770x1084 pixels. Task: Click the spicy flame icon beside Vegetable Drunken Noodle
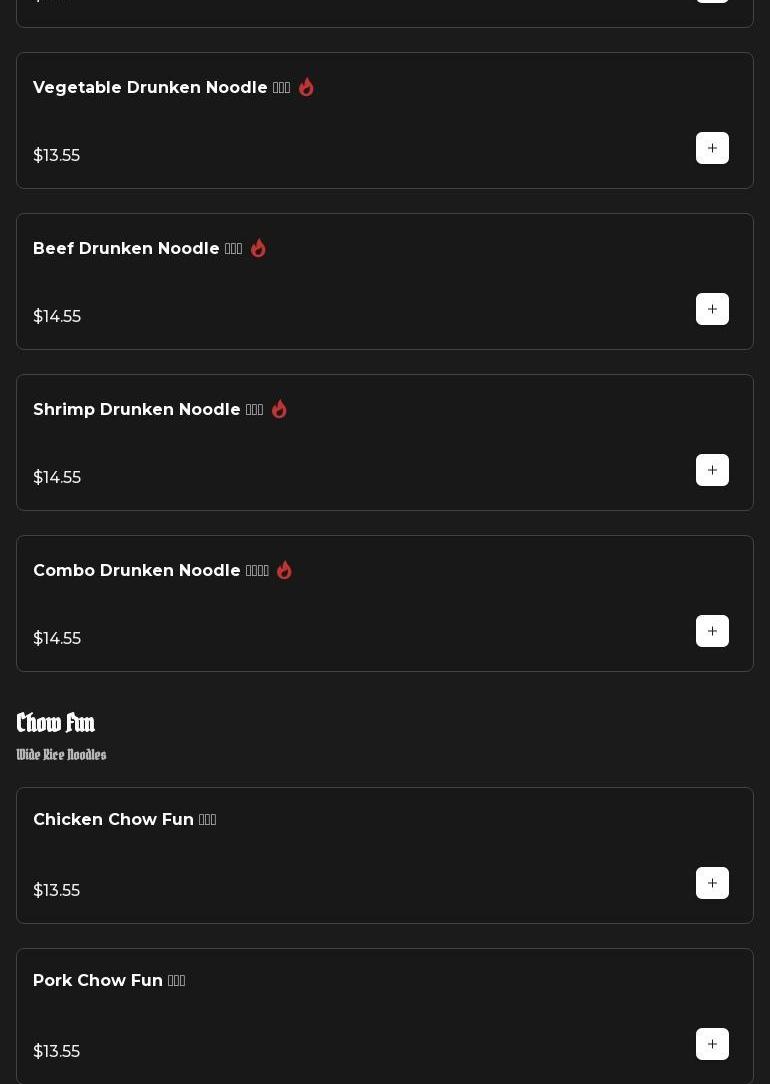(x=307, y=87)
